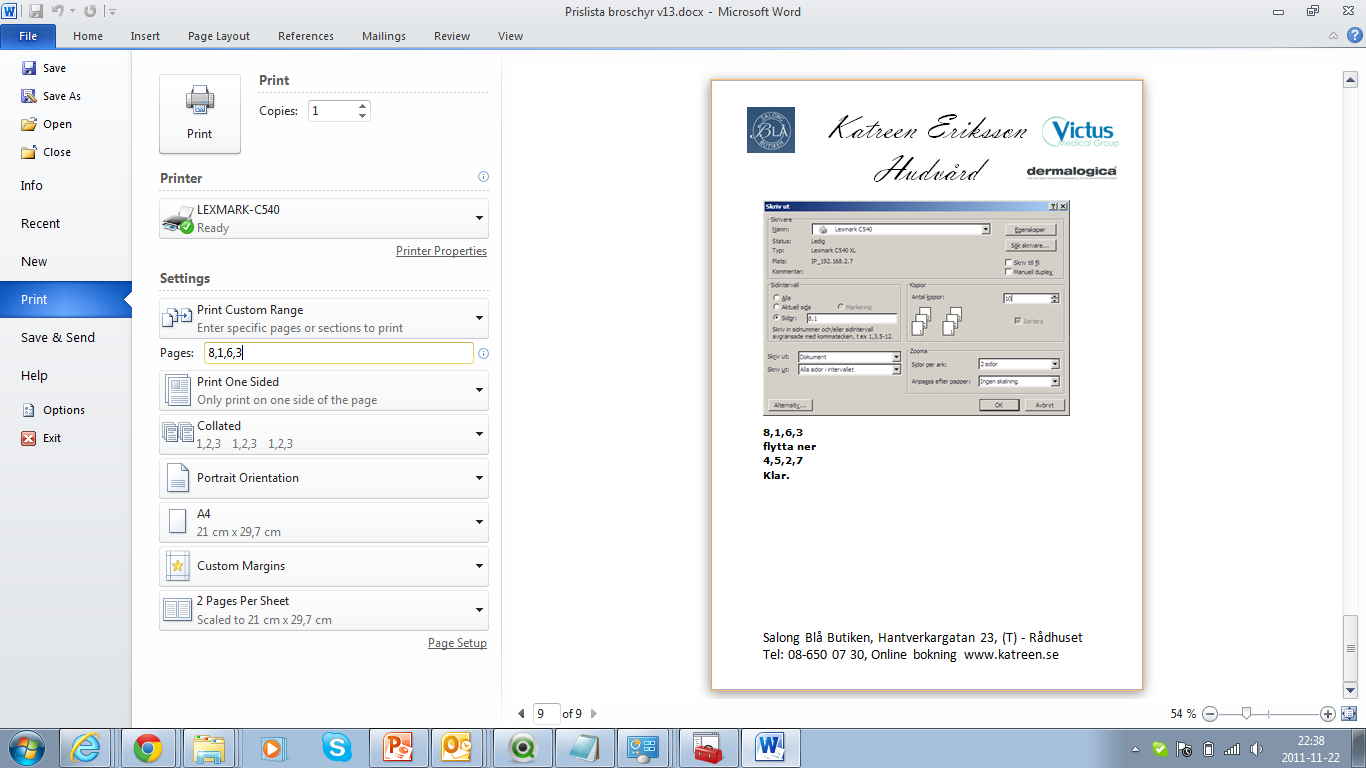Select the Help section in backstage

[x=34, y=375]
